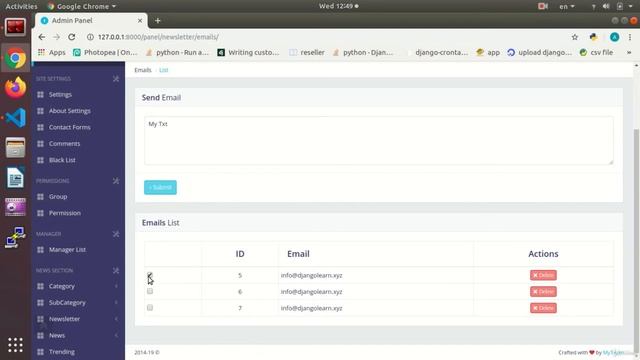Open the system volume icon
The height and width of the screenshot is (360, 640).
pos(606,6)
